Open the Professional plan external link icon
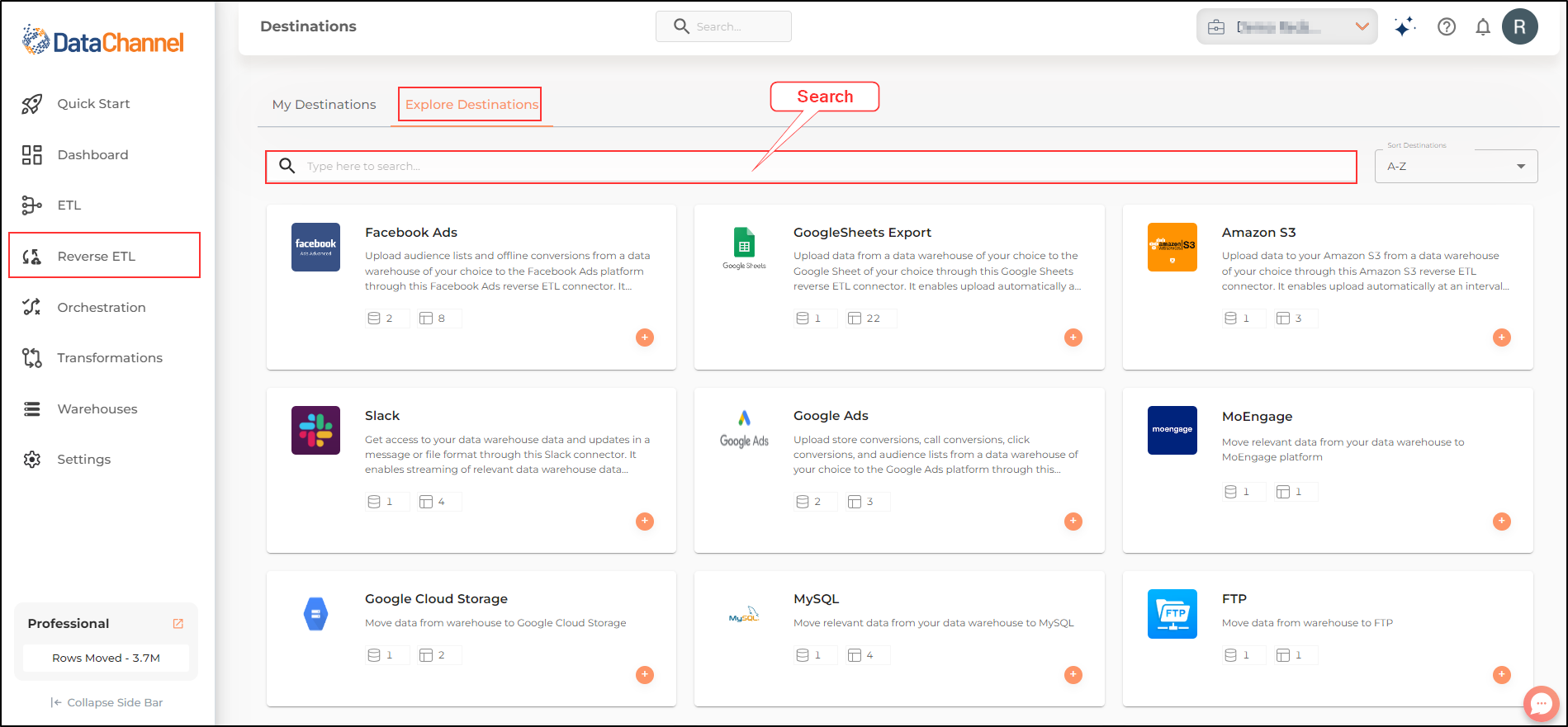 pos(178,624)
